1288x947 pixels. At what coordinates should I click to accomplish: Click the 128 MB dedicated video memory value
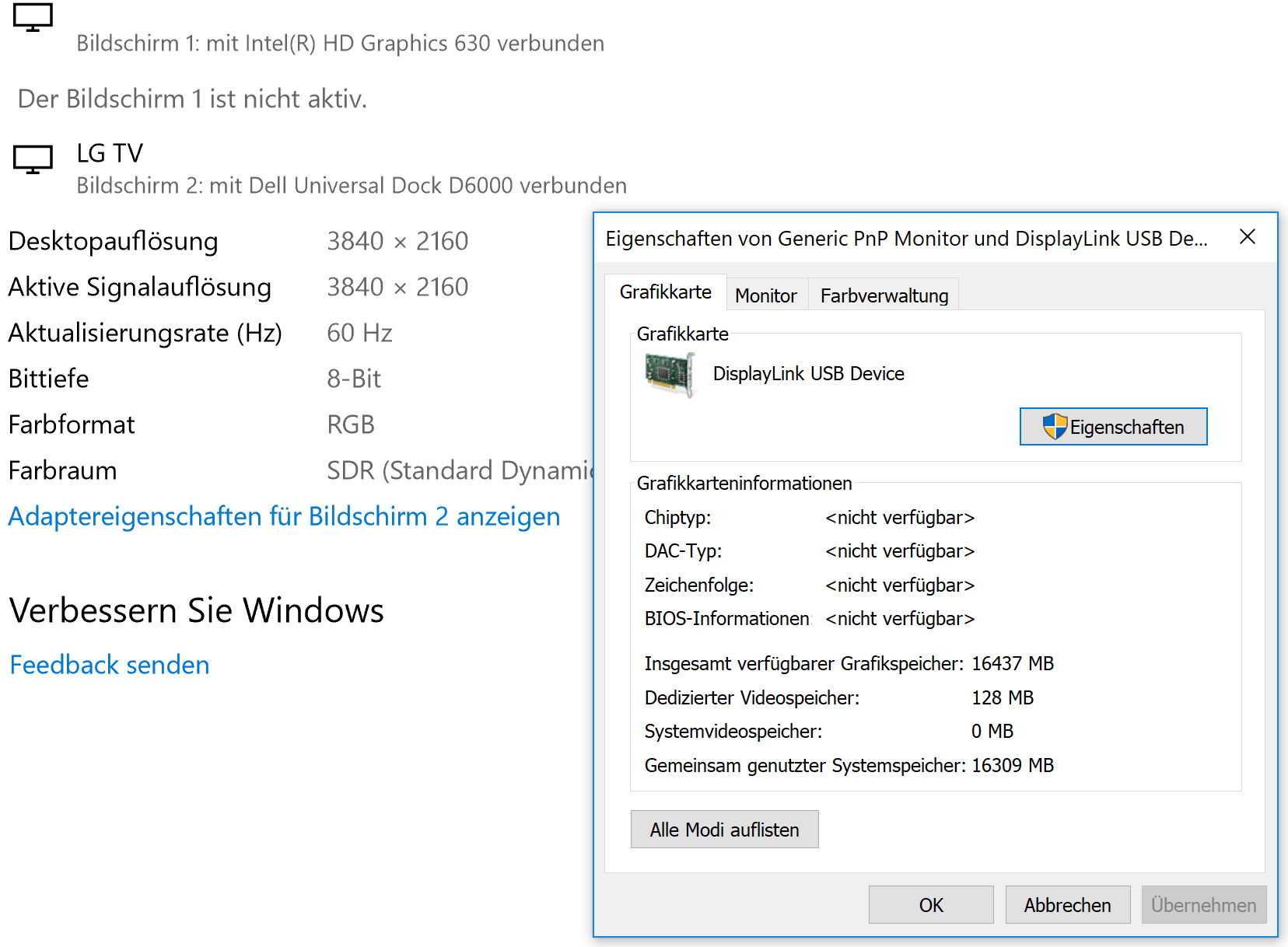click(x=1003, y=698)
